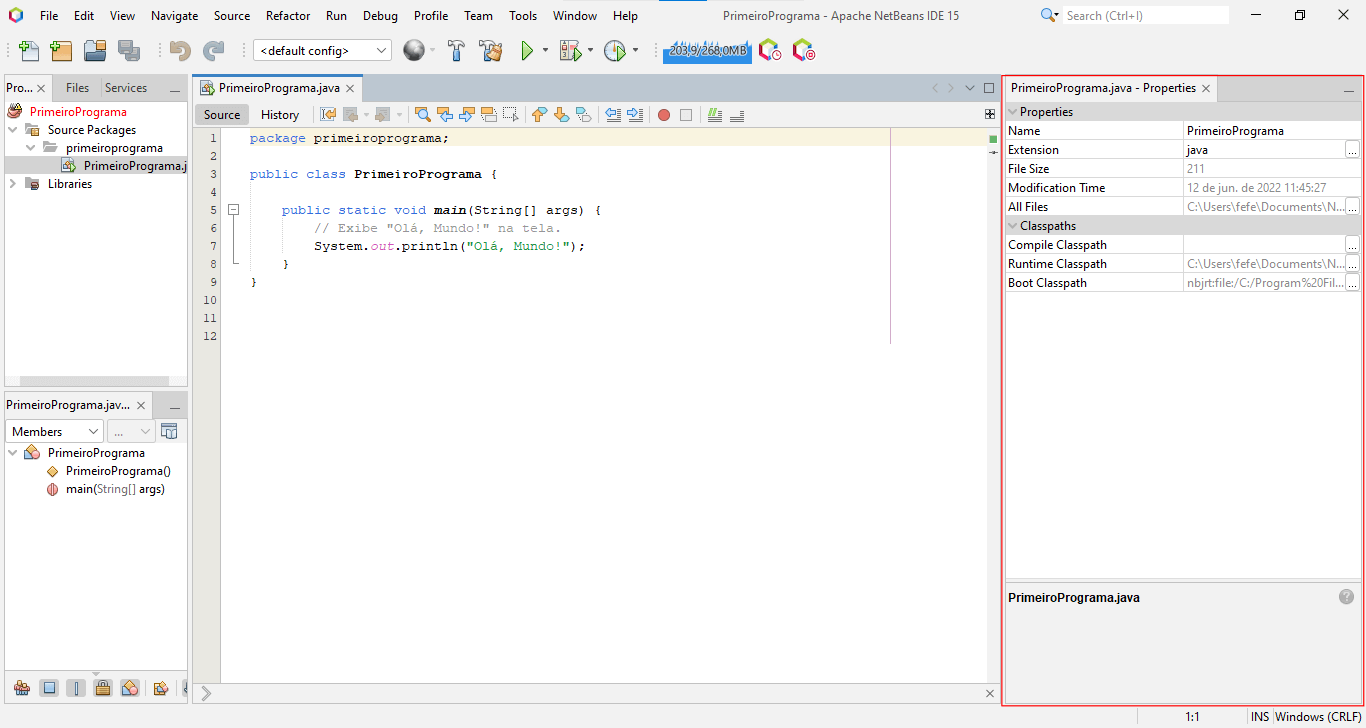Viewport: 1366px width, 728px height.
Task: Toggle comment on highlighted code
Action: point(714,114)
